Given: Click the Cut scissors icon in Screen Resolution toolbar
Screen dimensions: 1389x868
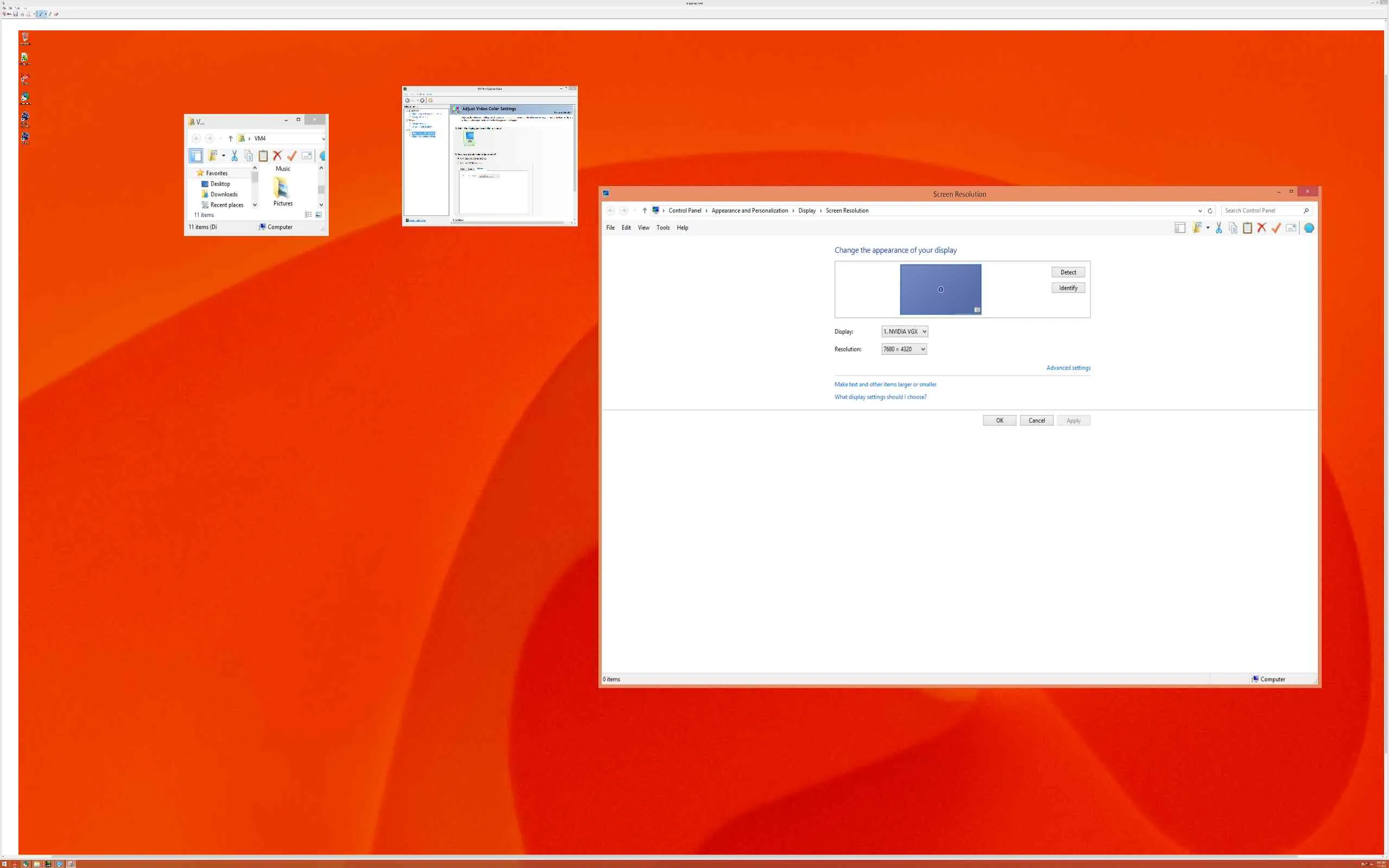Looking at the screenshot, I should [1219, 228].
